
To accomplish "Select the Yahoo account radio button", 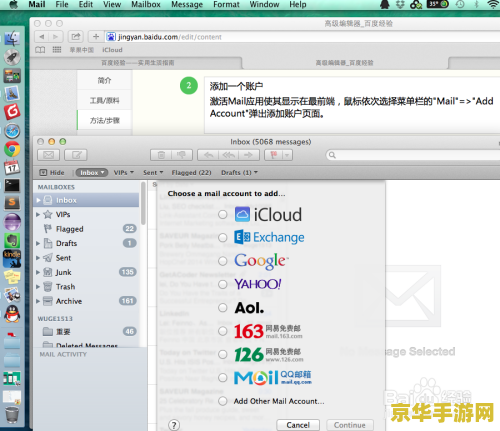I will (223, 284).
